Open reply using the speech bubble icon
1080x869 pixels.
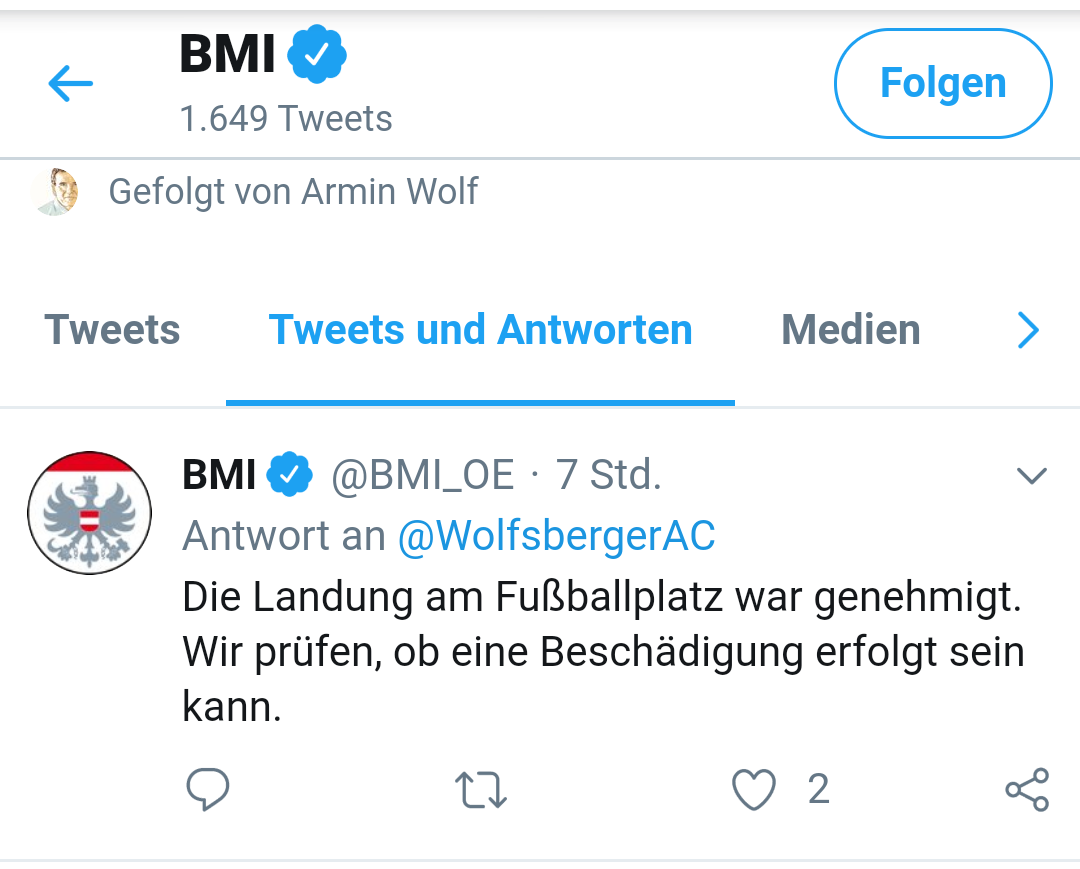pos(207,788)
